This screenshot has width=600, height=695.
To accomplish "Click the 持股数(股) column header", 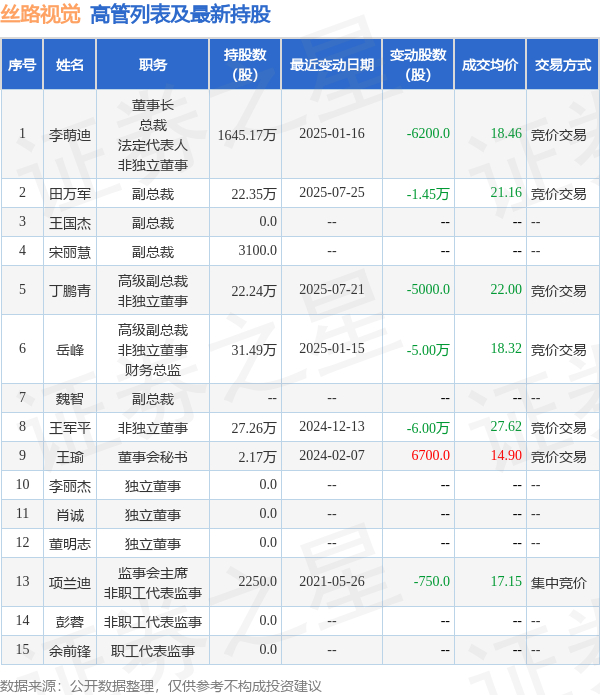I will (x=245, y=65).
